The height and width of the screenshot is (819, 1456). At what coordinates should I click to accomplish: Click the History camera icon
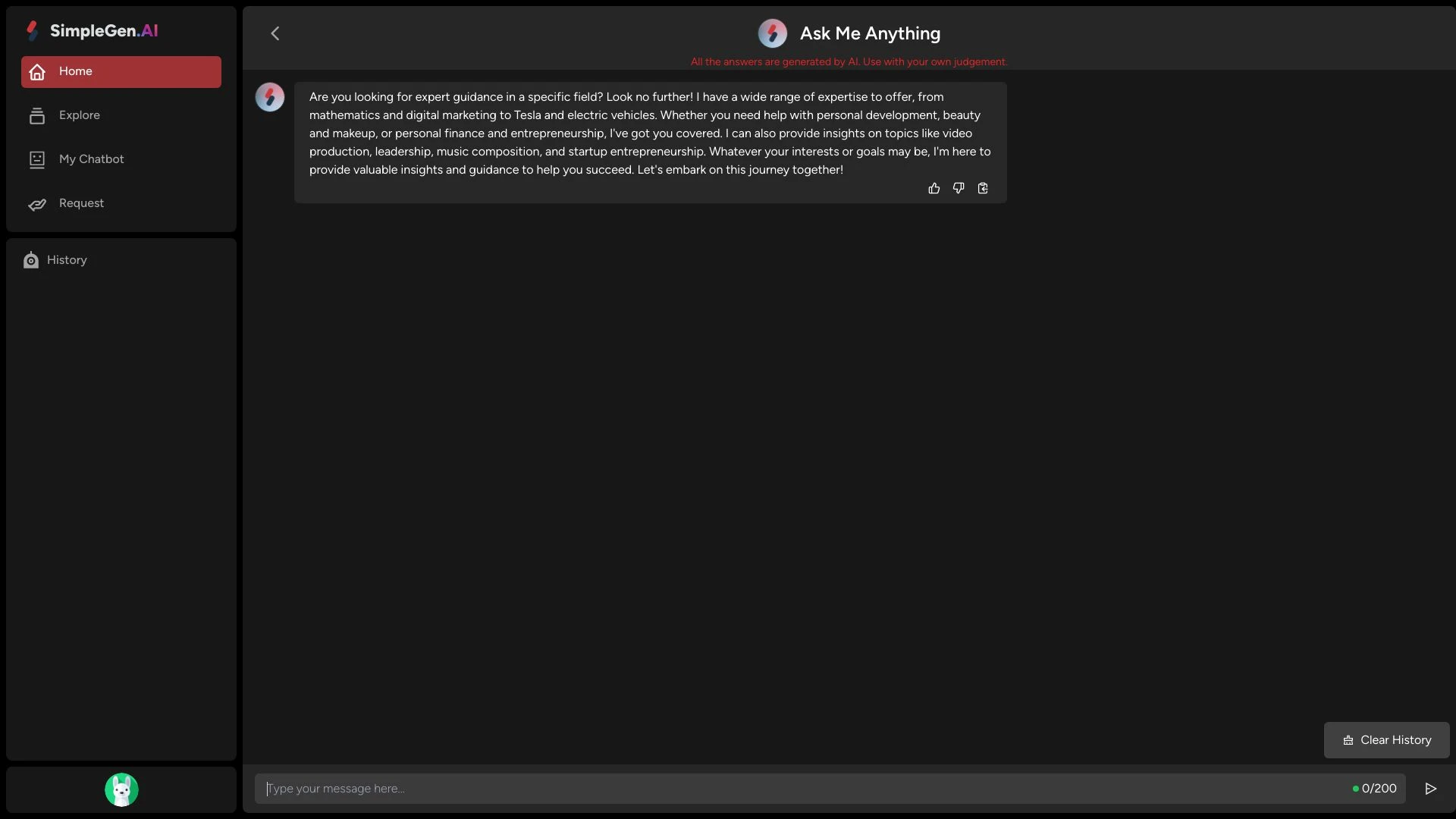pyautogui.click(x=31, y=260)
